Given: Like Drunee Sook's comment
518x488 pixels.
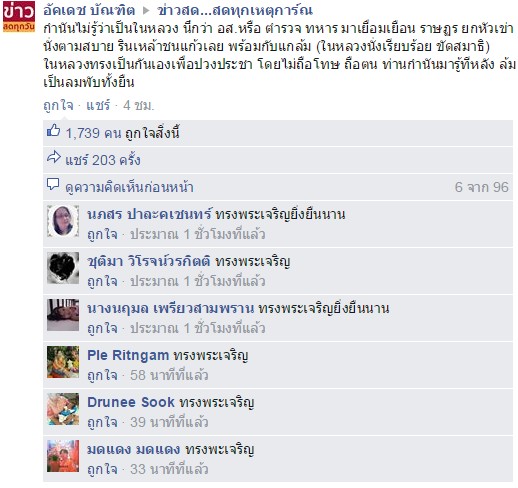Looking at the screenshot, I should (102, 422).
